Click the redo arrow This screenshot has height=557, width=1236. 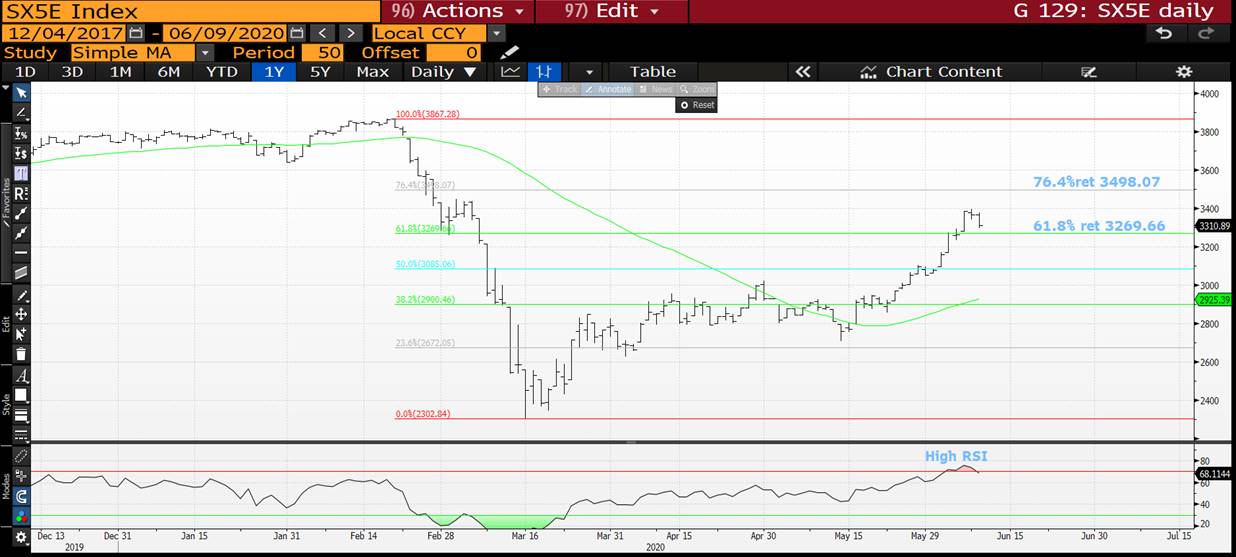pos(1206,33)
